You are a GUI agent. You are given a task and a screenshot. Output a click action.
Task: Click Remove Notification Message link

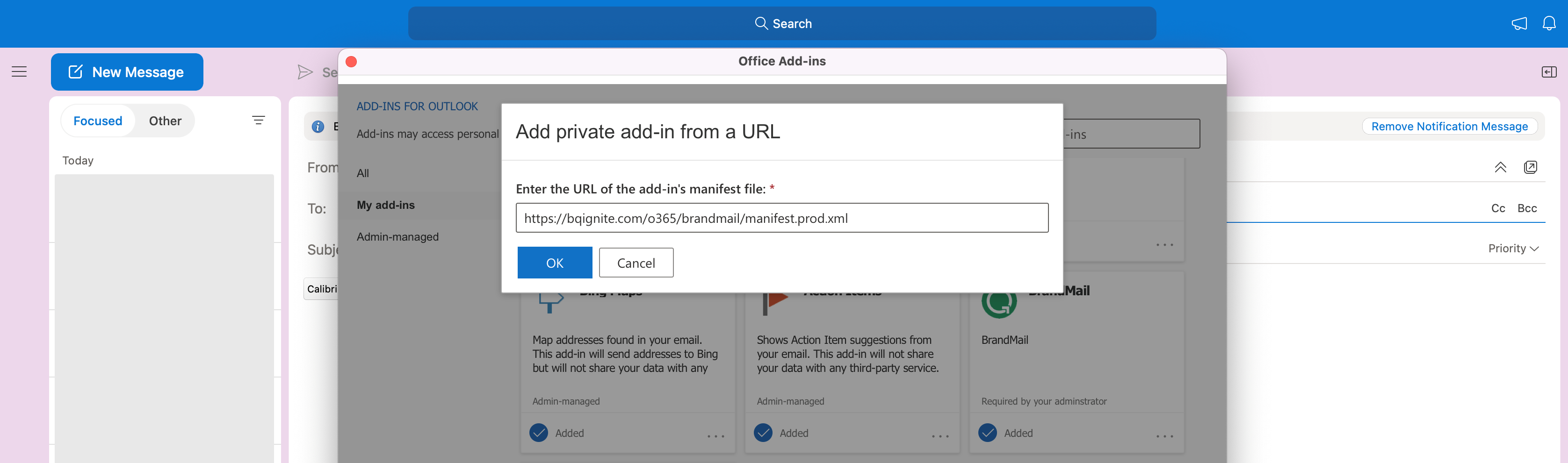[x=1449, y=127]
